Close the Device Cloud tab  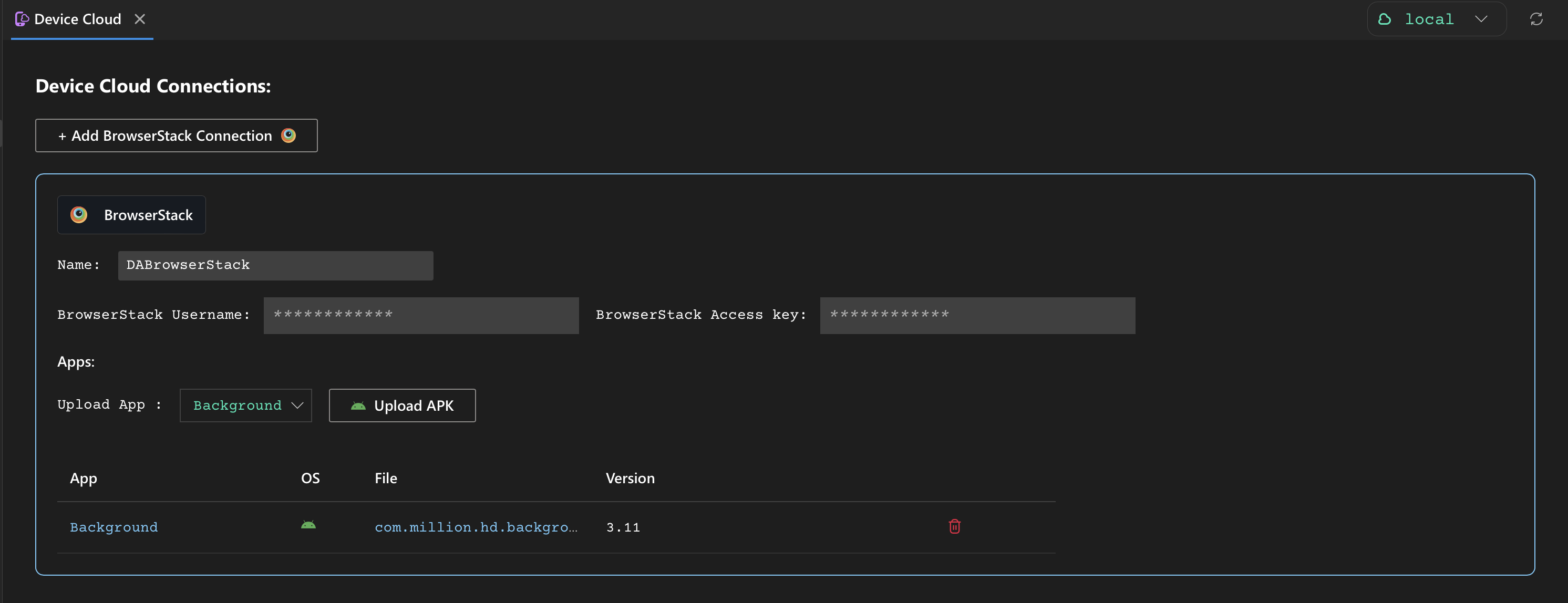click(140, 19)
